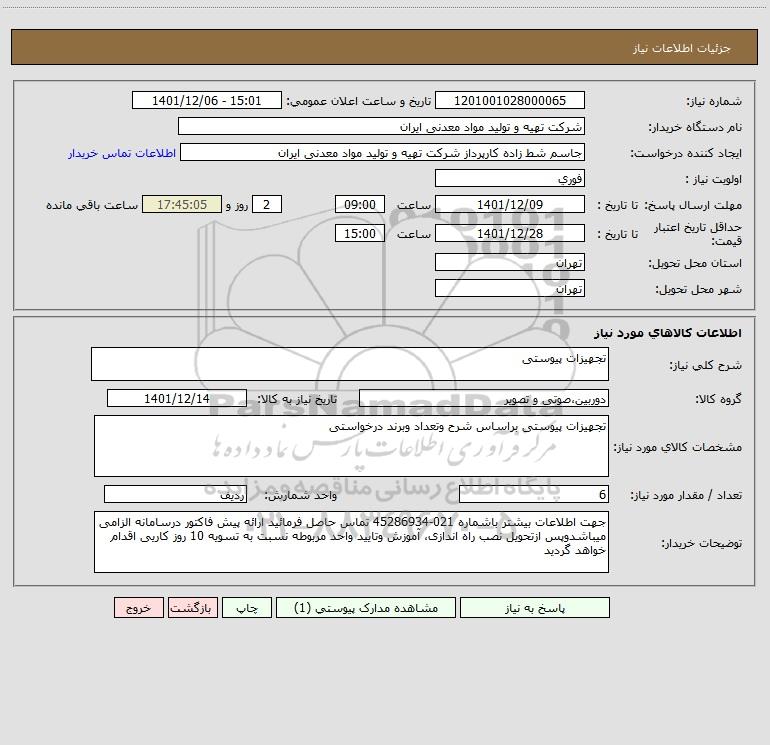Click توضیحات خریدار text area
The width and height of the screenshot is (770, 745).
(x=351, y=542)
